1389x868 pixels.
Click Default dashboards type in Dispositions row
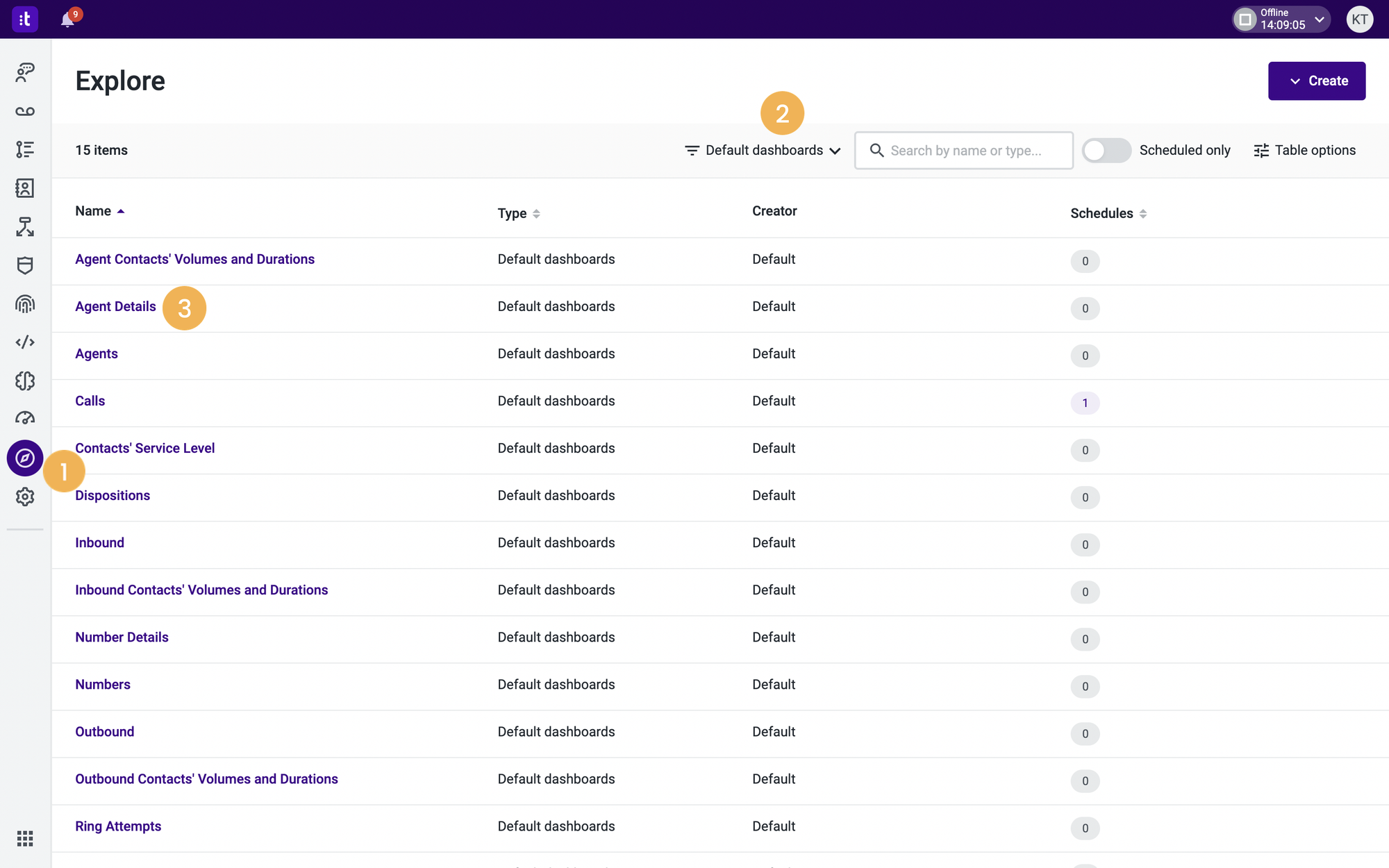pos(556,495)
